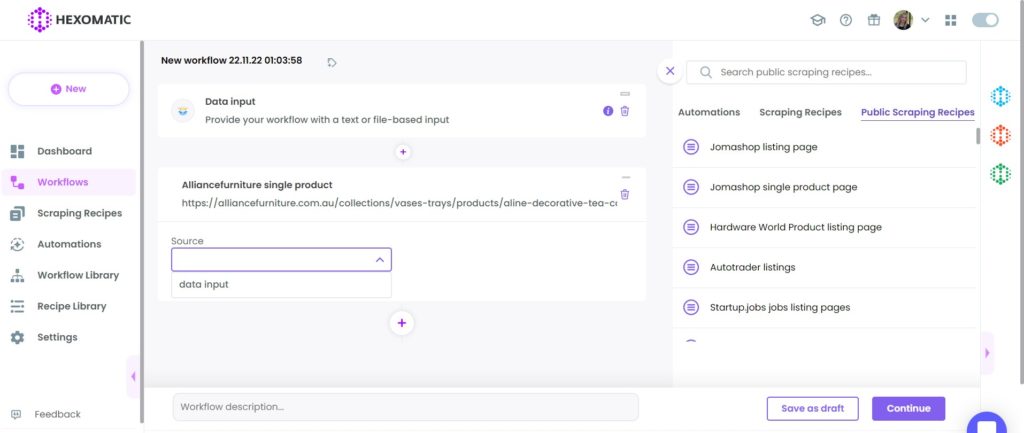Open the user profile dropdown arrow

925,20
